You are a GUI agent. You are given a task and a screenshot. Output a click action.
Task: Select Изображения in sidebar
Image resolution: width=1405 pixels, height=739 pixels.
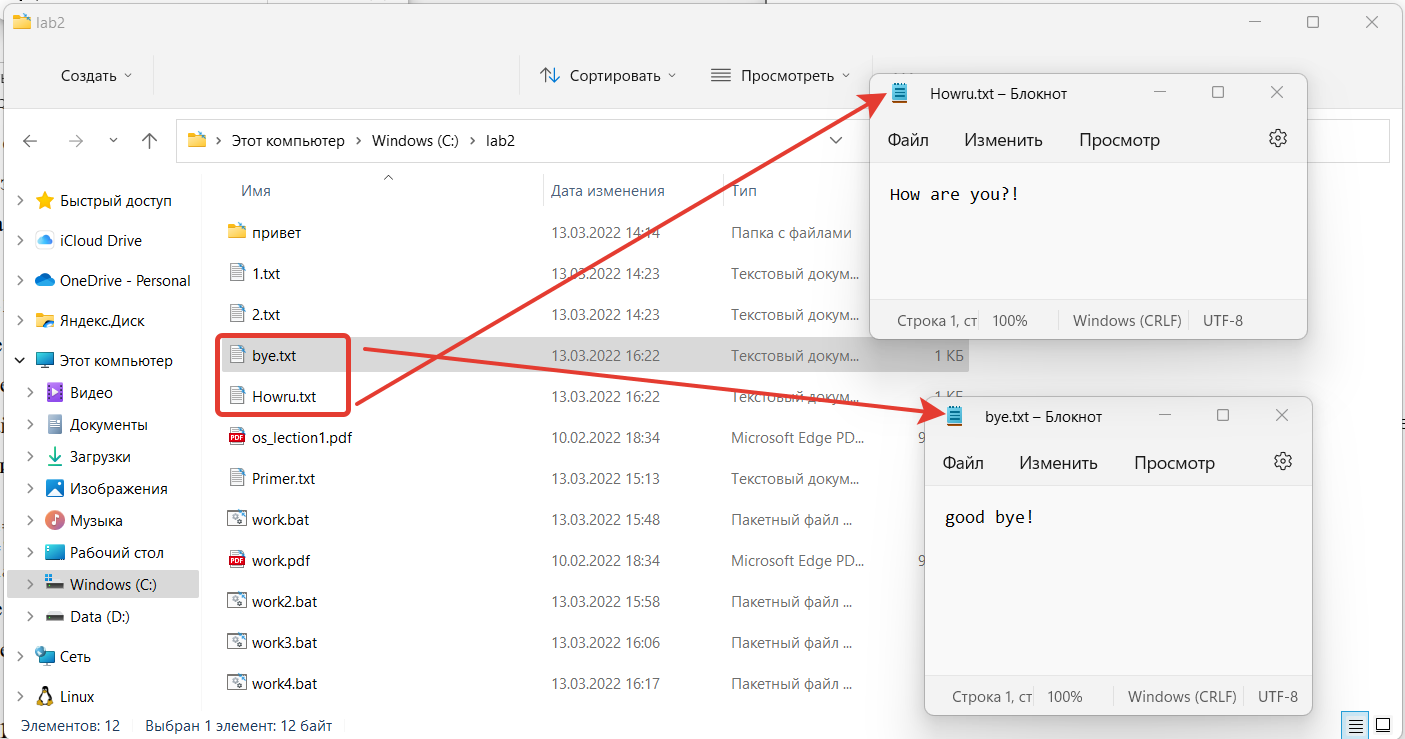point(118,488)
